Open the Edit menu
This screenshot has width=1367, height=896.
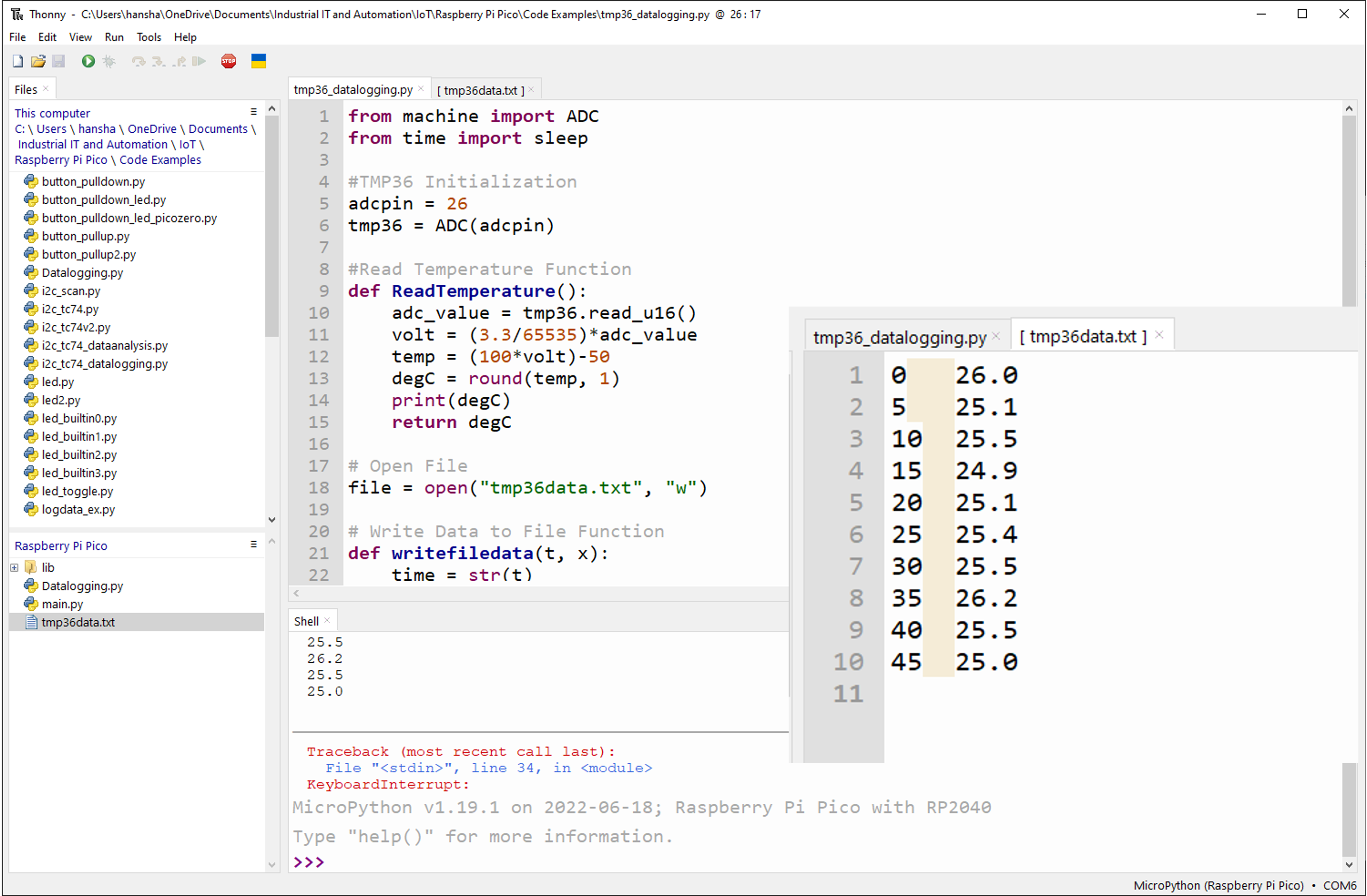47,37
